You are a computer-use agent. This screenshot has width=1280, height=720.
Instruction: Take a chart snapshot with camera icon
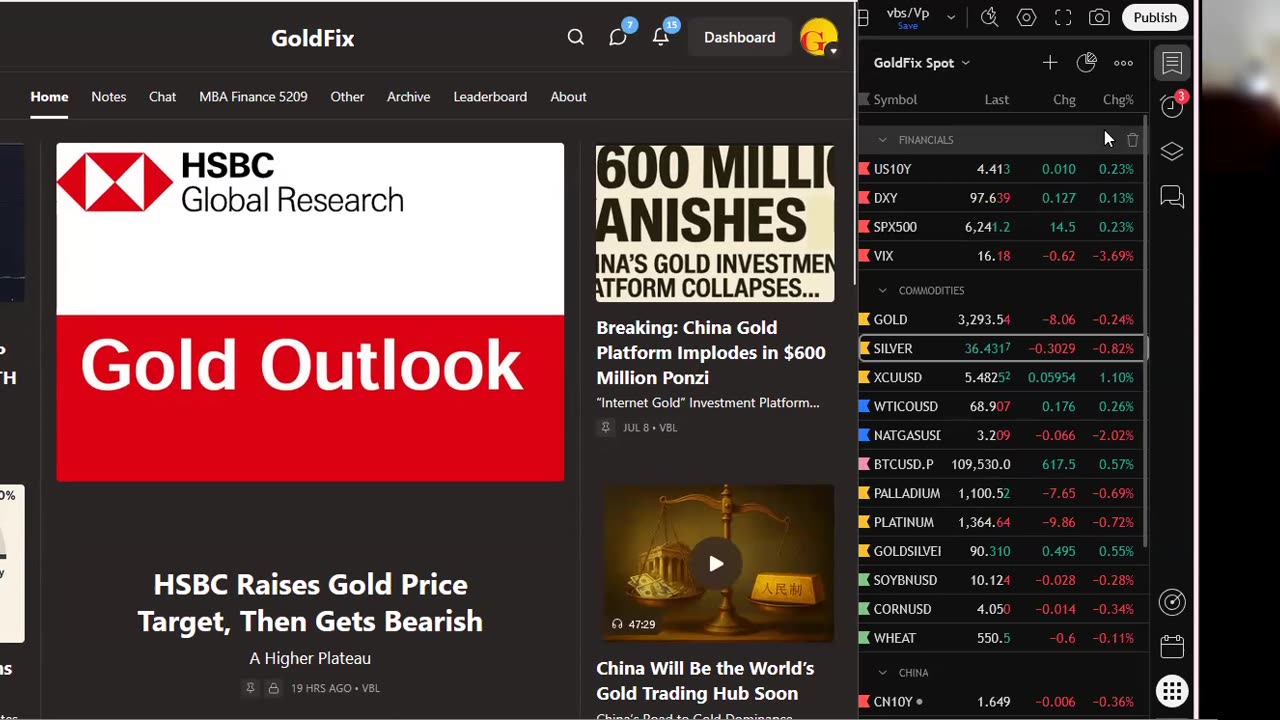(x=1099, y=17)
